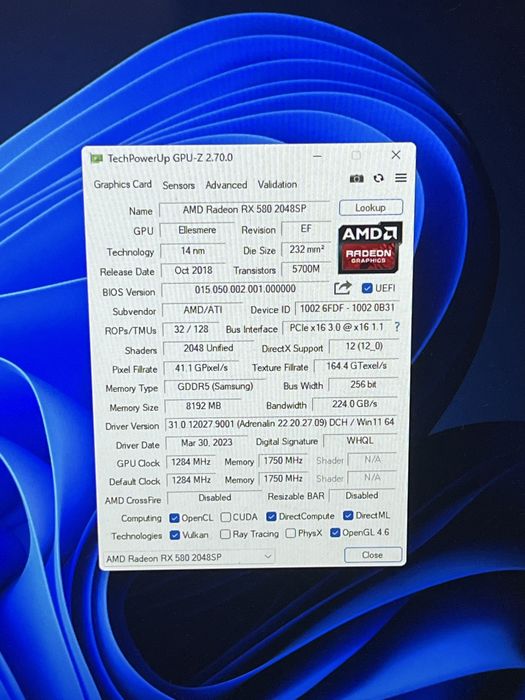Viewport: 525px width, 700px height.
Task: Toggle the PhysX checkbox
Action: tap(291, 533)
